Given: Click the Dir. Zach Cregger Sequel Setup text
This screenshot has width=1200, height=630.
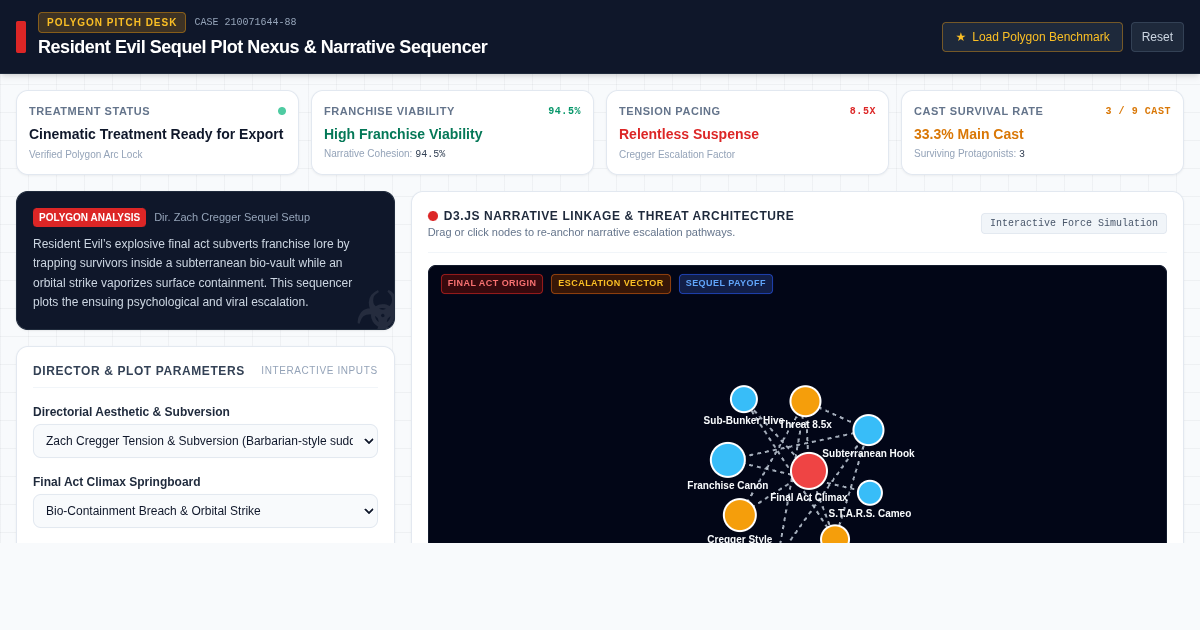Looking at the screenshot, I should [x=232, y=217].
